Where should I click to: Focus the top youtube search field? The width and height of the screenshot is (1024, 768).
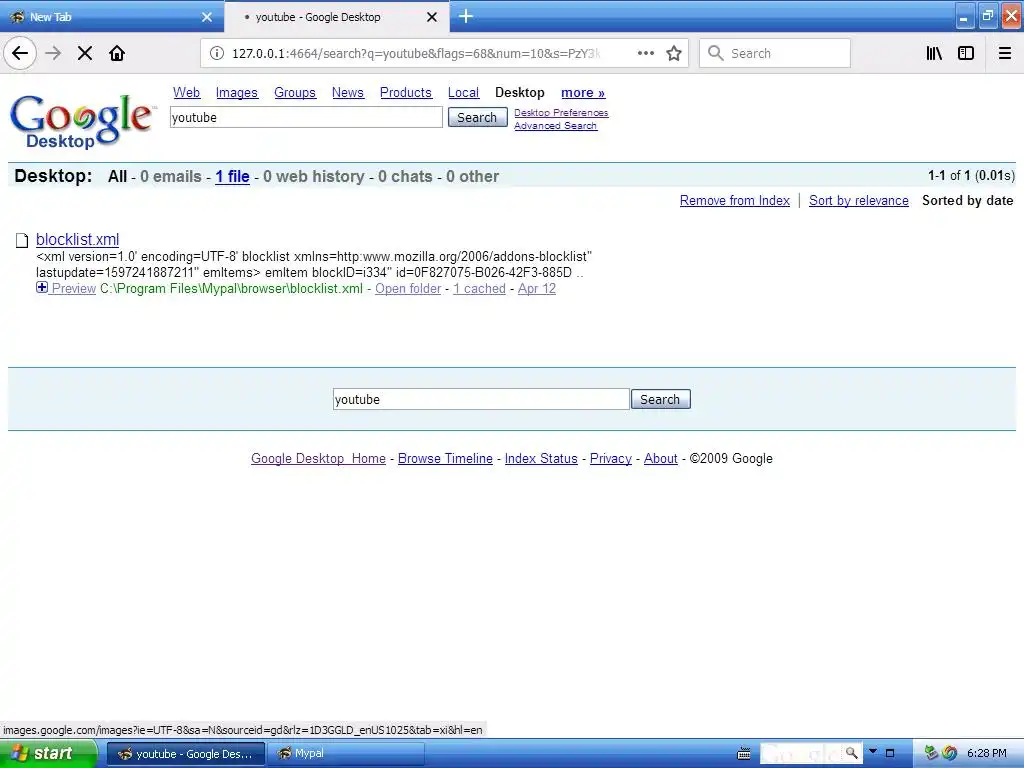click(x=306, y=118)
